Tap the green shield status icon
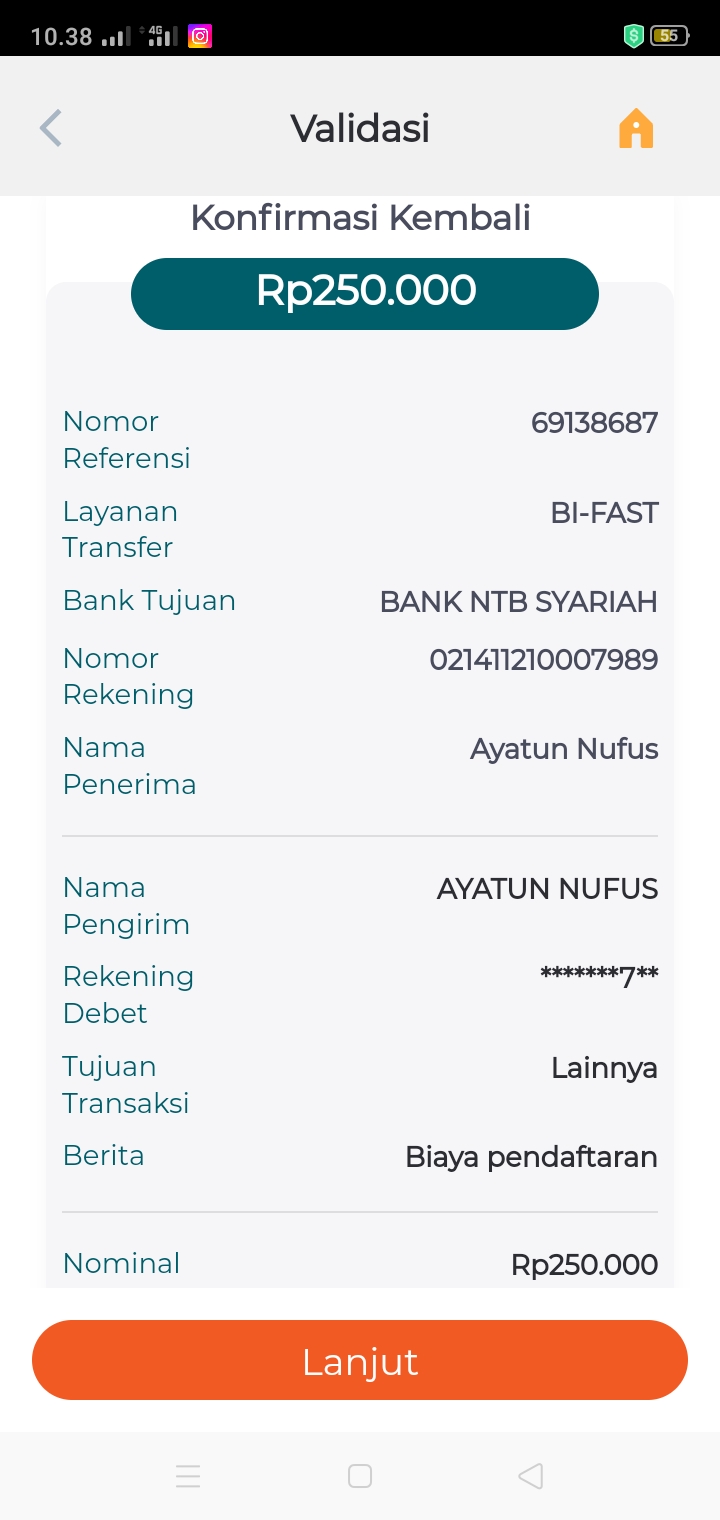720x1520 pixels. pyautogui.click(x=633, y=37)
